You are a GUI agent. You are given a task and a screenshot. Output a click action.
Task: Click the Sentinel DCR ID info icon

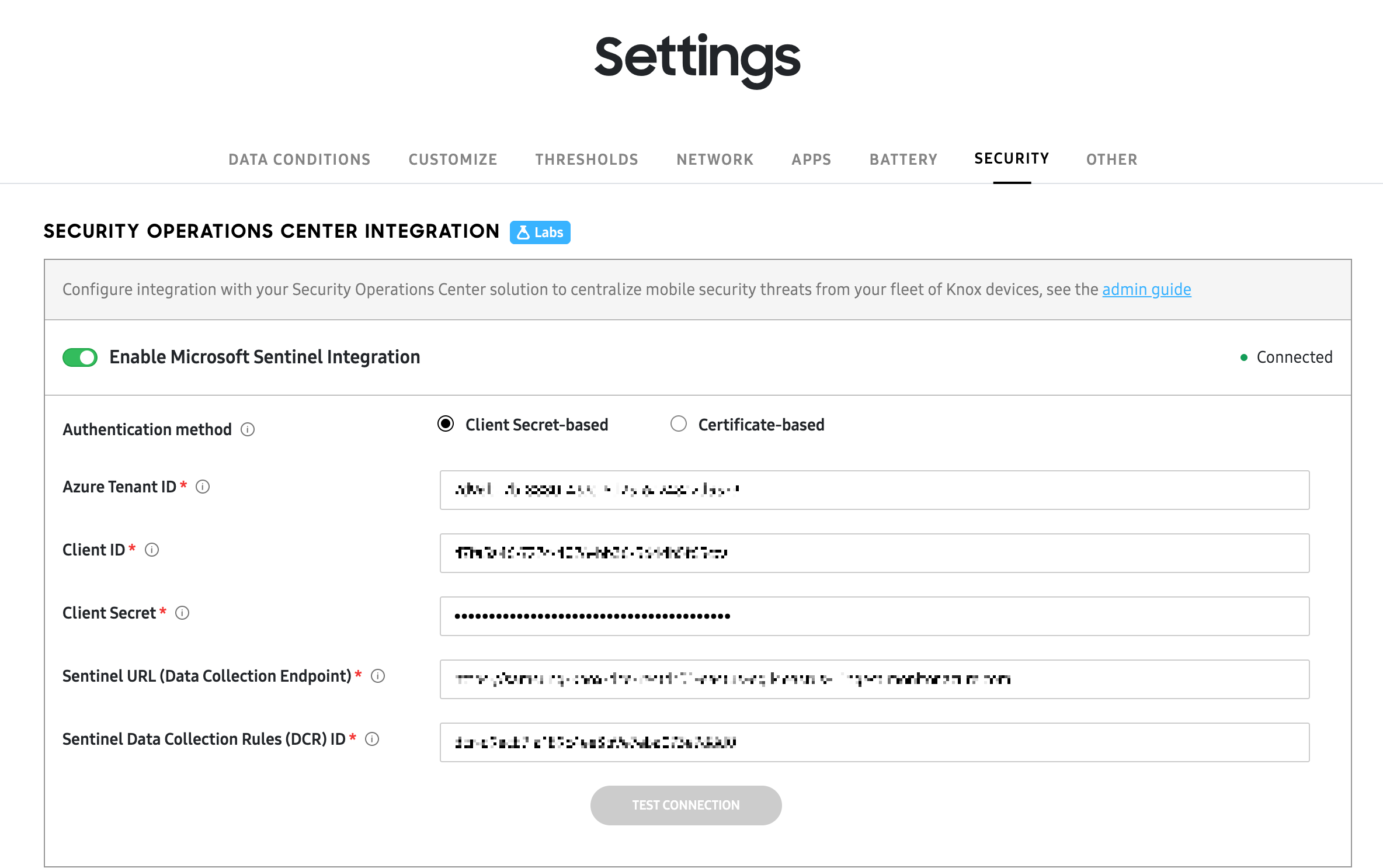pyautogui.click(x=372, y=739)
